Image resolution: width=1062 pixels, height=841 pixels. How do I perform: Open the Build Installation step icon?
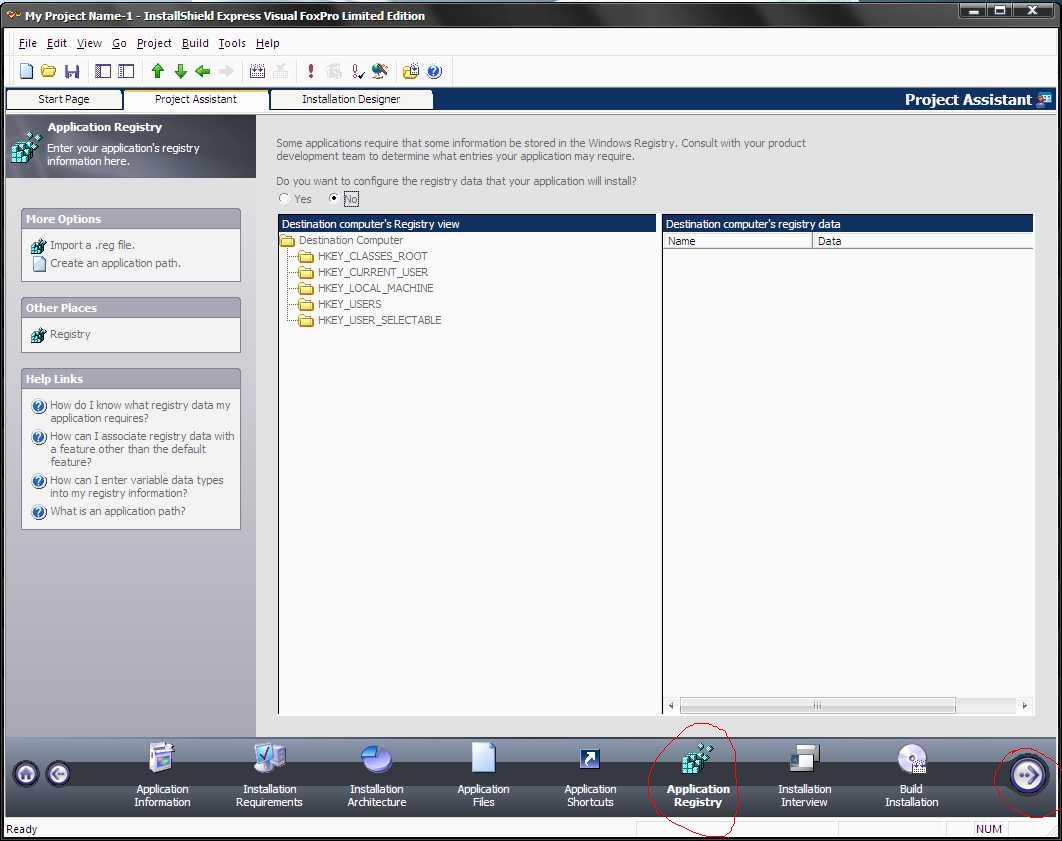(x=912, y=759)
